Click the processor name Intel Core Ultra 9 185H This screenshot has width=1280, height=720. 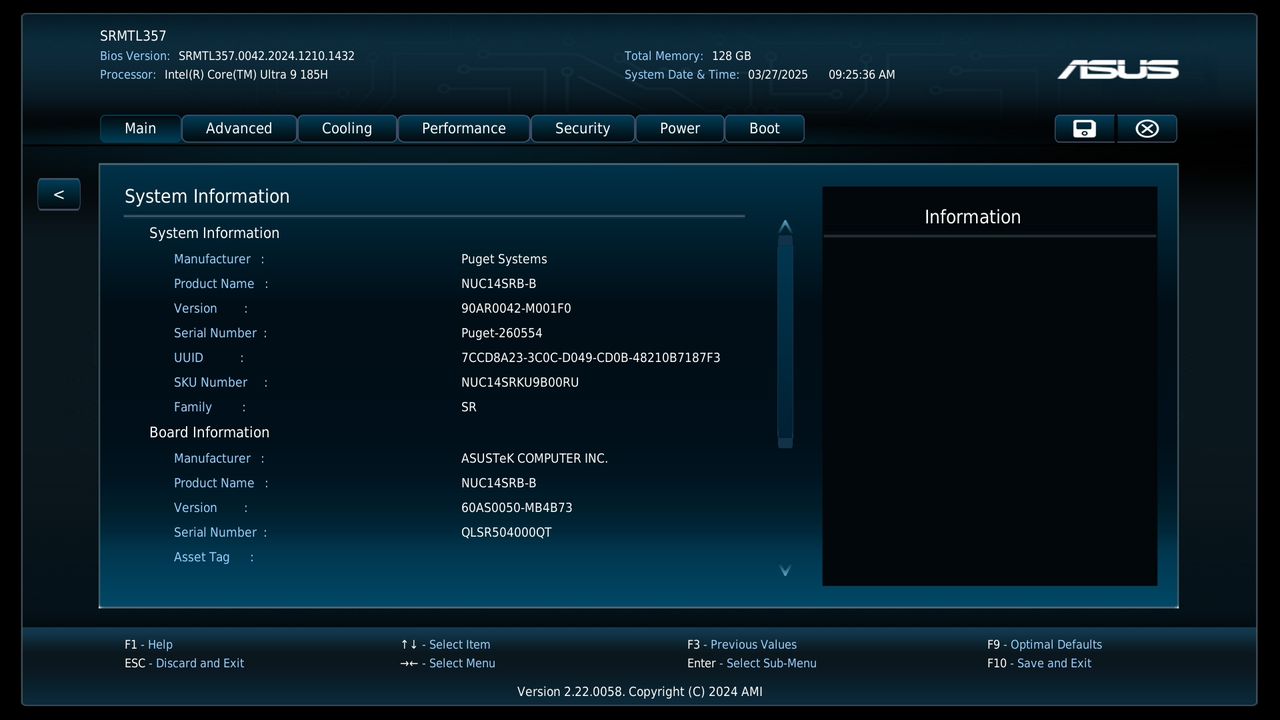pos(246,75)
